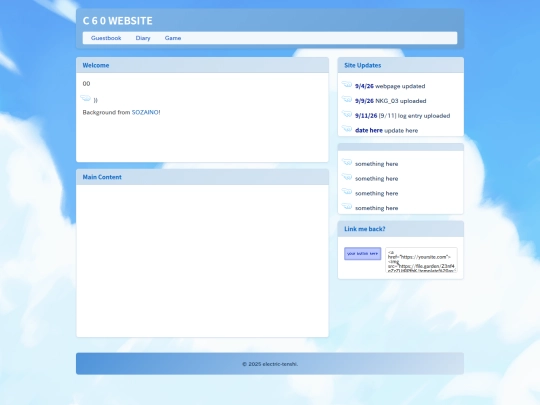Open the Game page
Screen dimensions: 540x405
[173, 38]
